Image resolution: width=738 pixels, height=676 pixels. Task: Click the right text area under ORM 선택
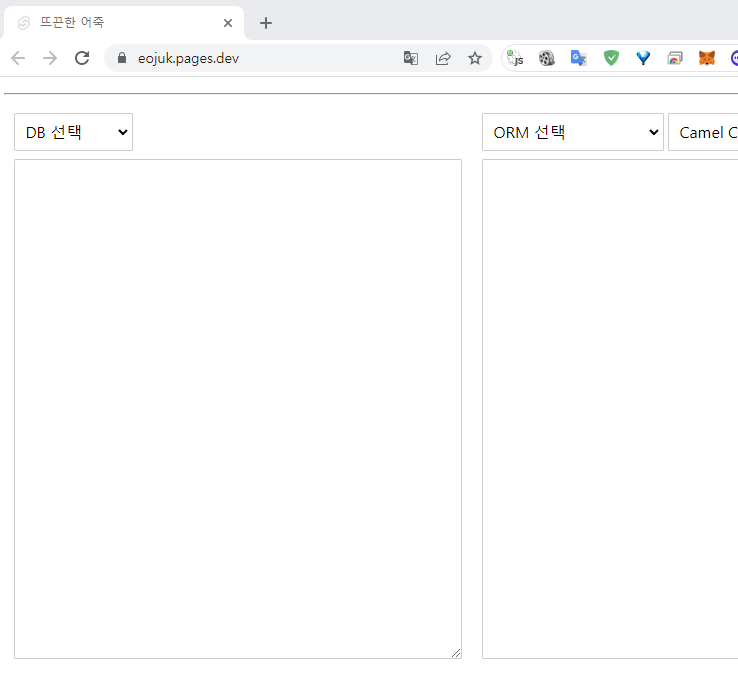[610, 409]
